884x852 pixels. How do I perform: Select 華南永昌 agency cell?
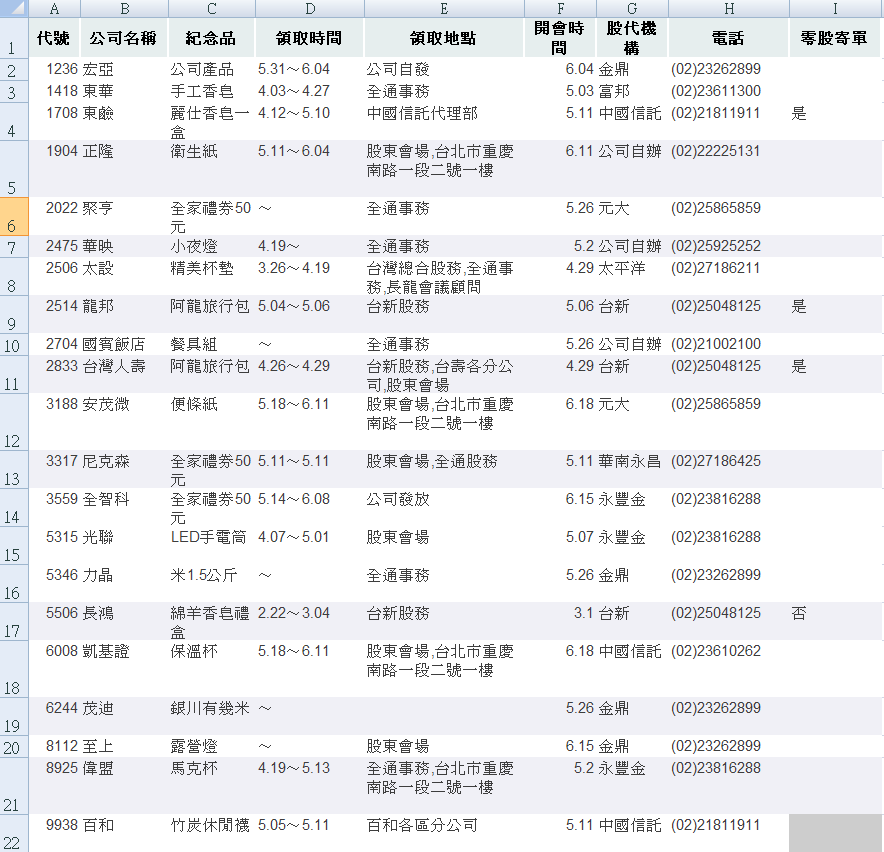632,469
